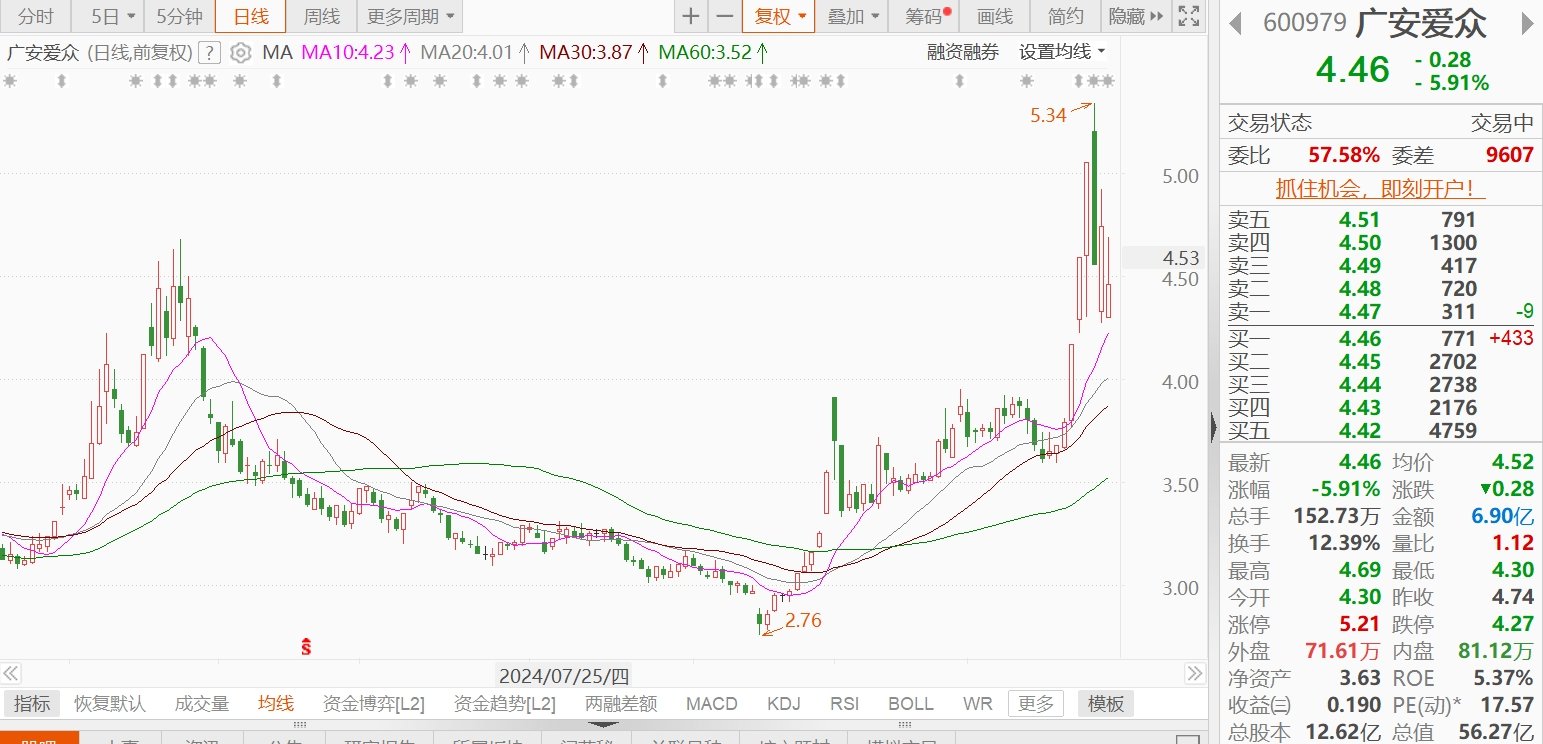This screenshot has width=1543, height=744.
Task: Go to previous stock arrow
Action: (x=1236, y=23)
